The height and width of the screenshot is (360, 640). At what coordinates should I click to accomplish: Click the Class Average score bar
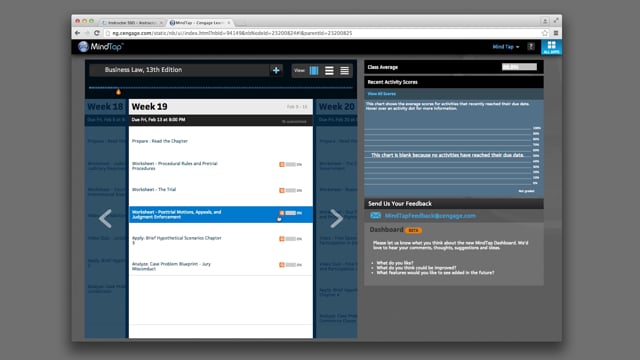point(519,67)
